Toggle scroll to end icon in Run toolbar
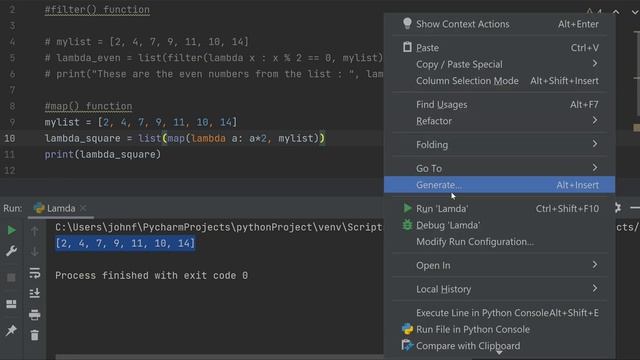 coord(35,293)
